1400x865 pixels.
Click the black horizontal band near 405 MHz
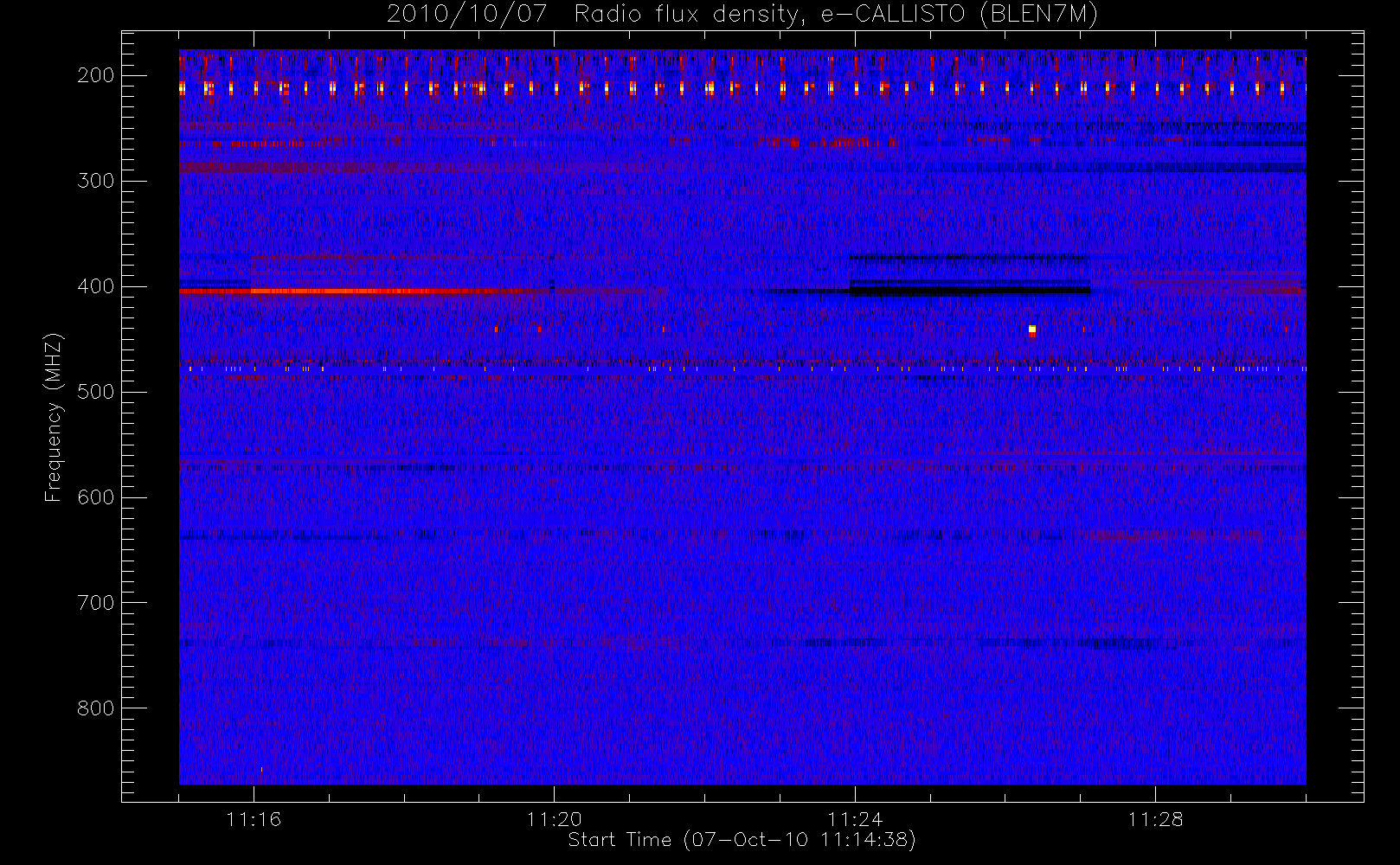tap(969, 290)
